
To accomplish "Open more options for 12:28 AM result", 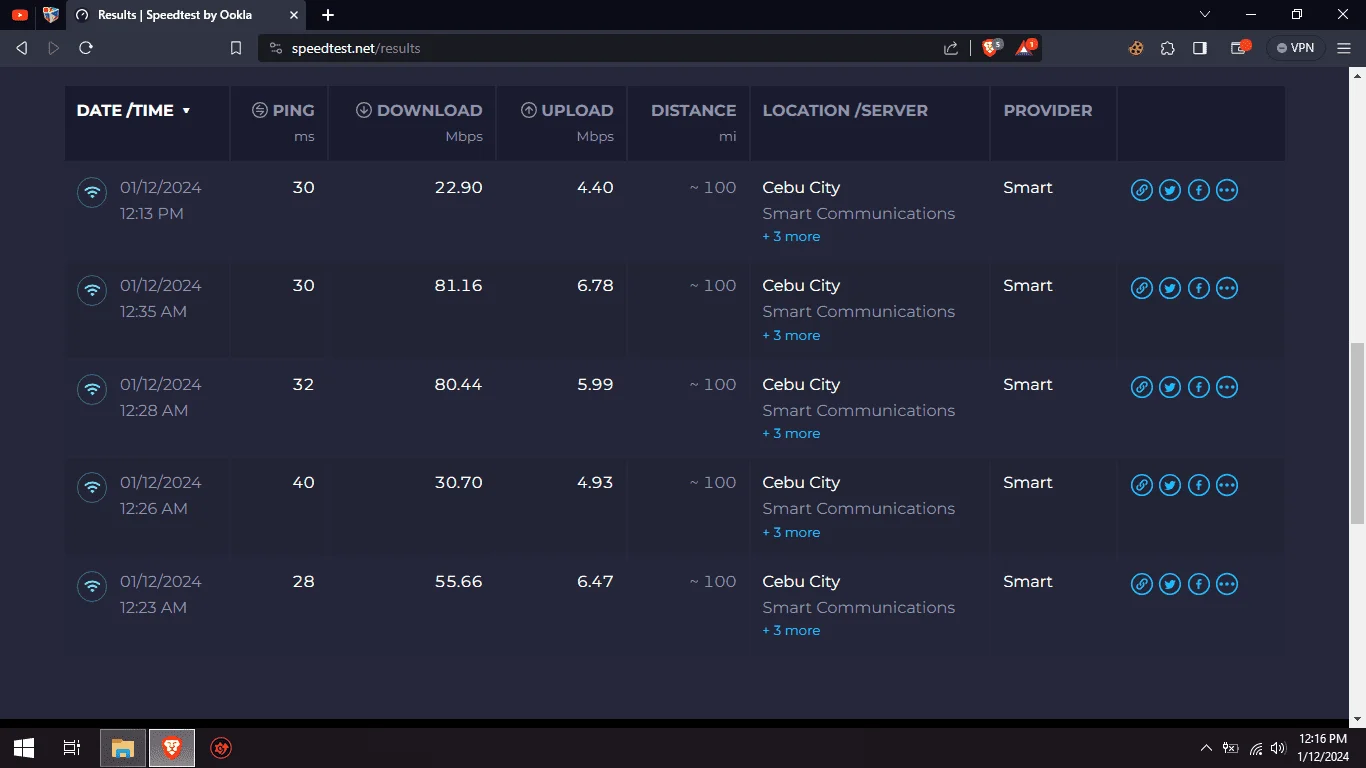I will (1227, 387).
